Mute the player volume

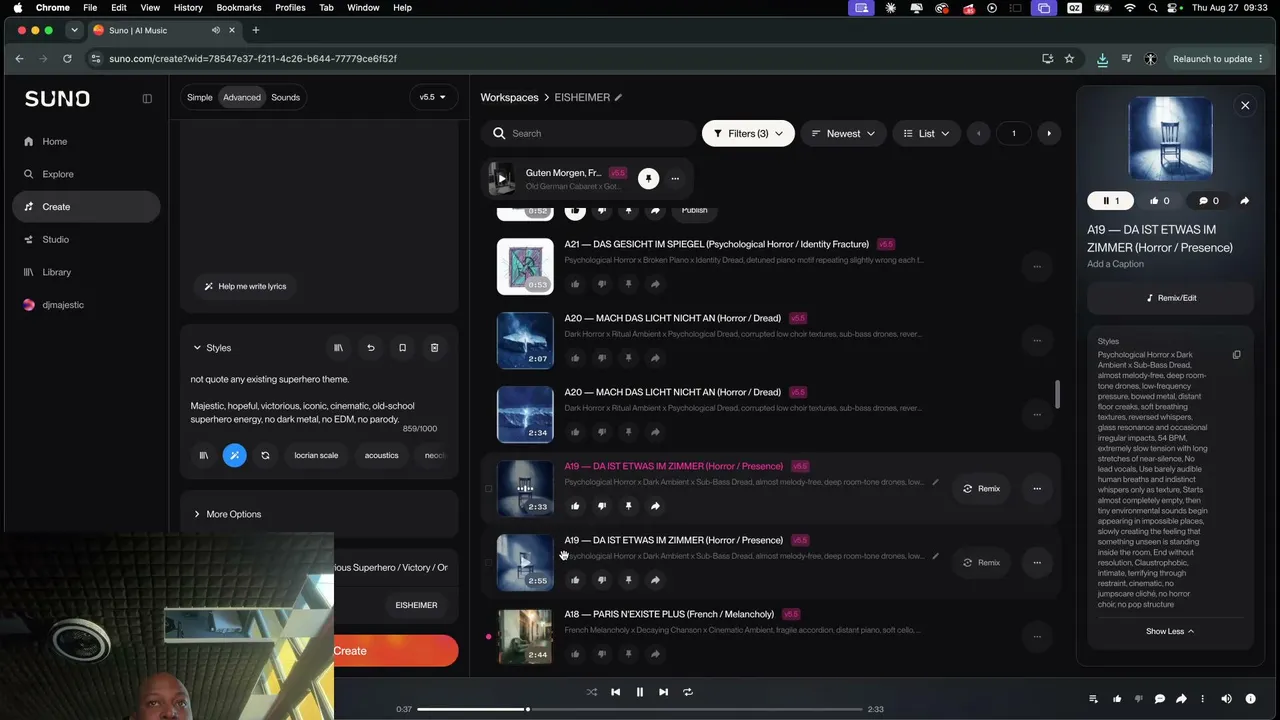click(1226, 699)
